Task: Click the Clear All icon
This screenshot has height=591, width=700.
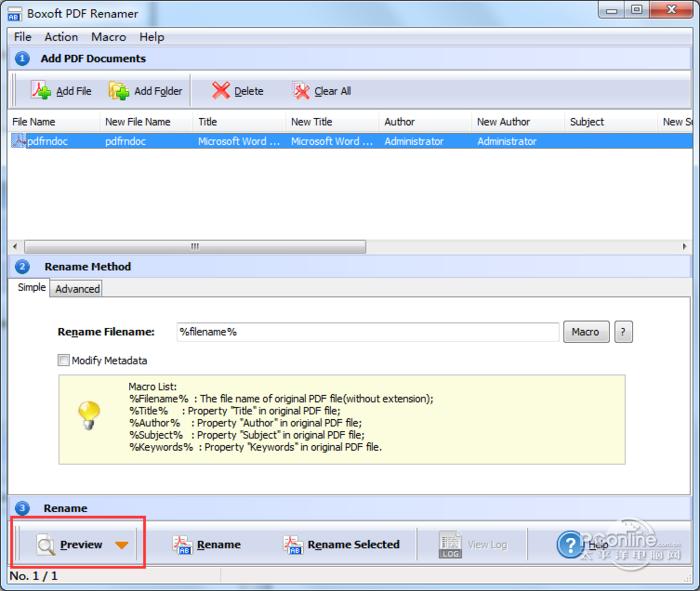Action: 301,91
